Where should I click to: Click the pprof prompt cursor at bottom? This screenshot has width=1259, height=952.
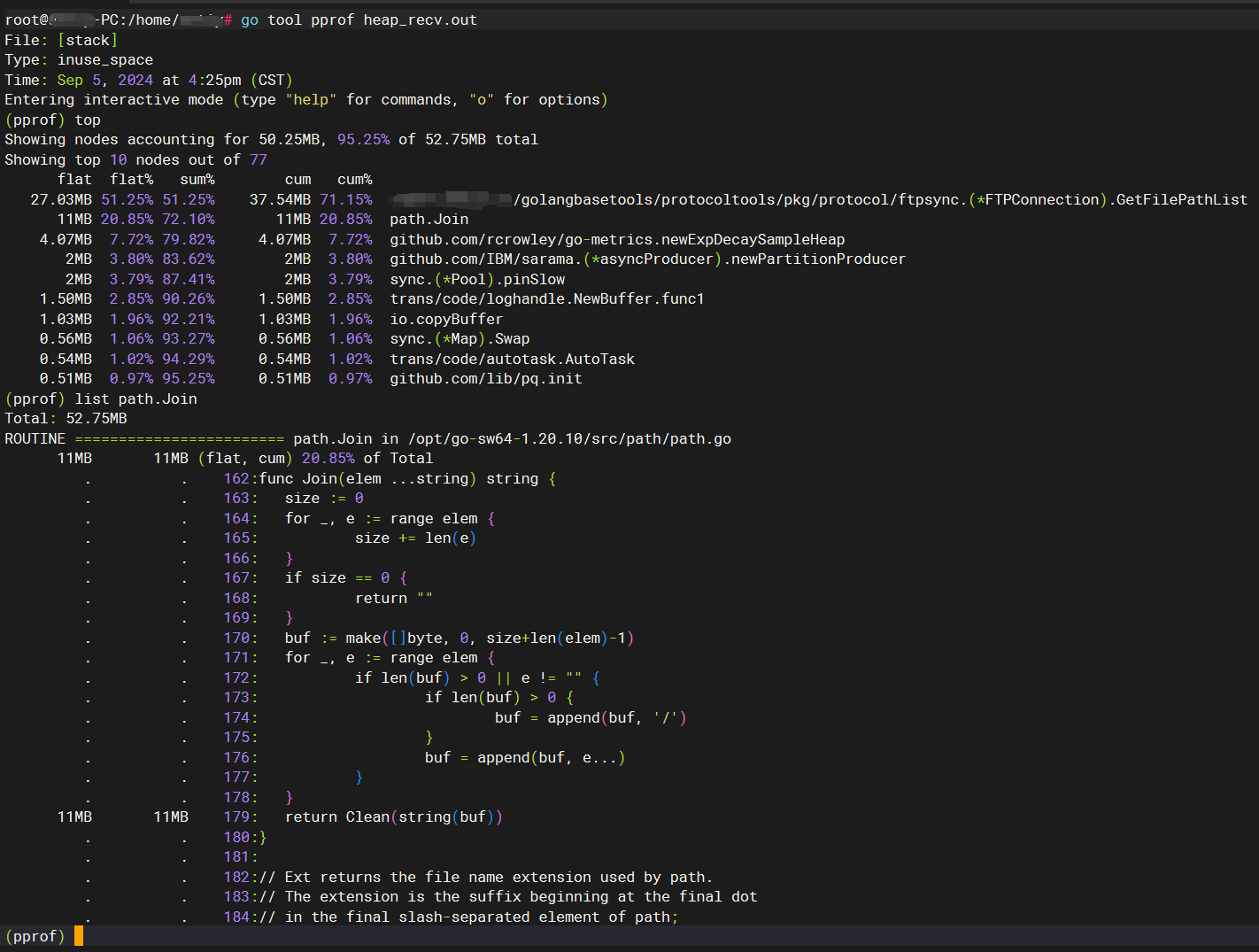[79, 936]
